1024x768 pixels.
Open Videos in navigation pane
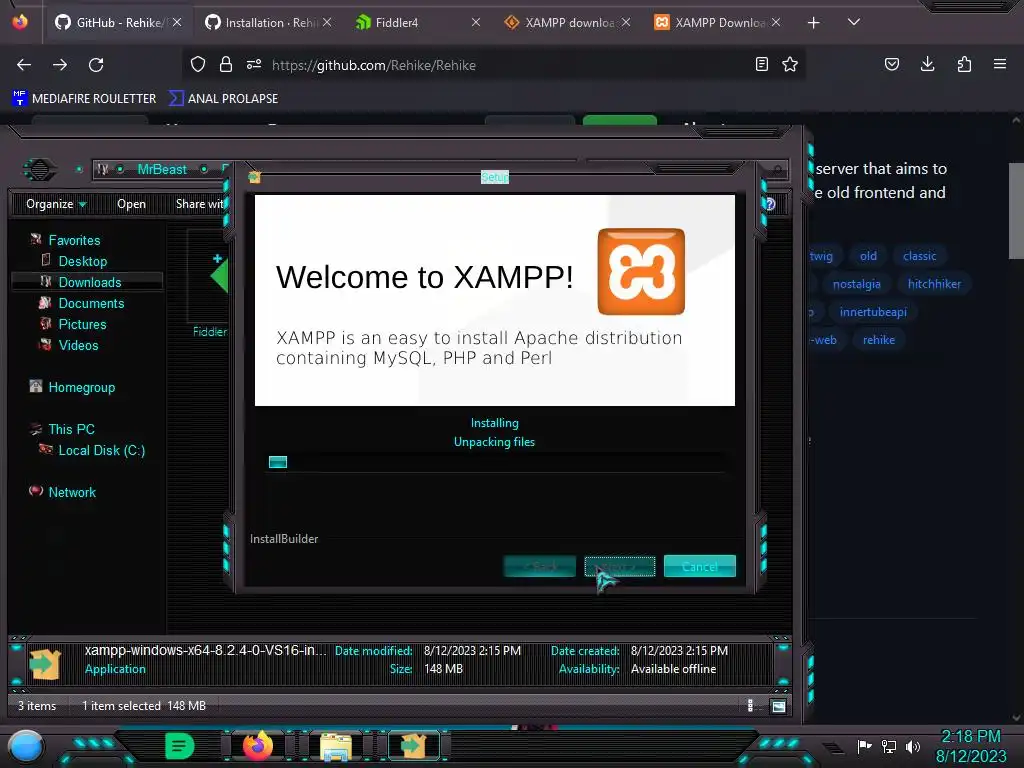point(78,345)
